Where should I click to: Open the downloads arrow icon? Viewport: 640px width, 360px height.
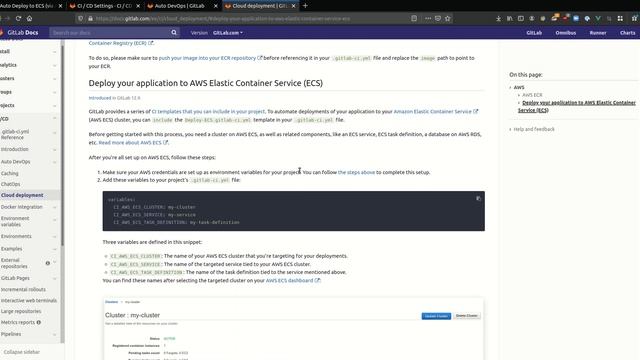click(498, 18)
